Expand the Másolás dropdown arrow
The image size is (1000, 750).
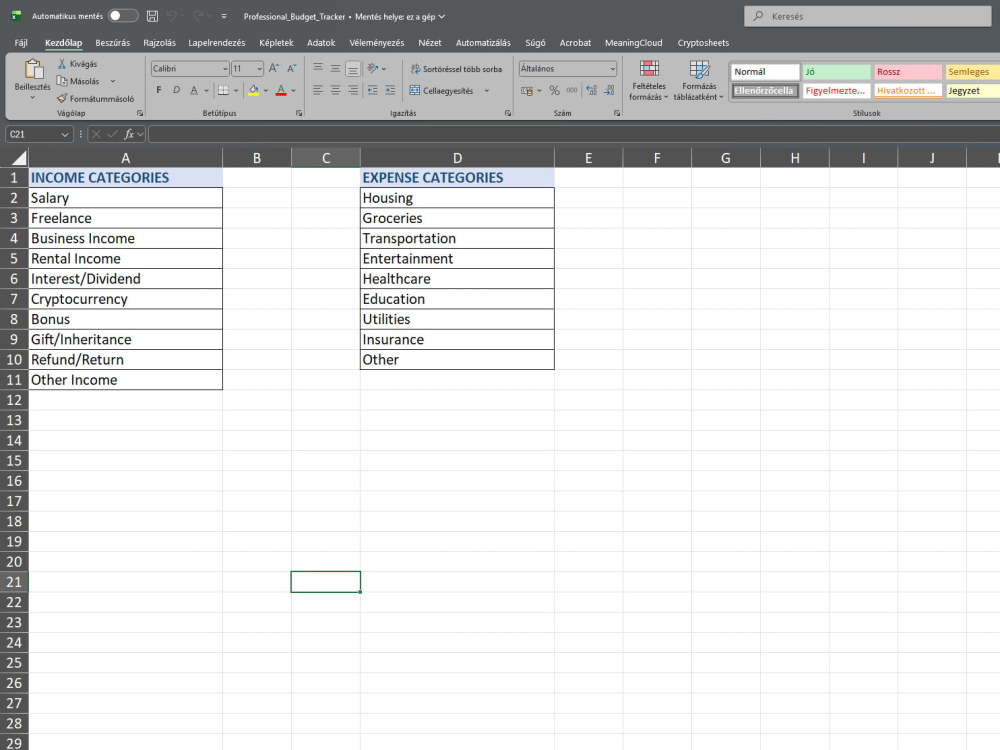pyautogui.click(x=113, y=81)
